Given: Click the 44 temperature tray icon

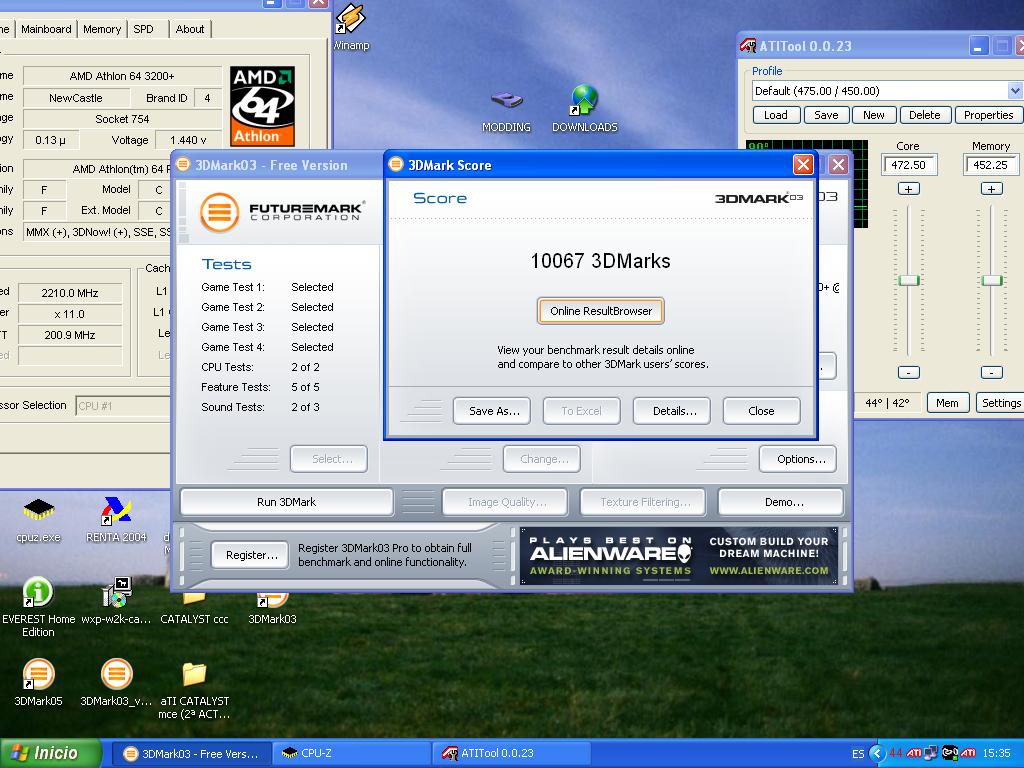Looking at the screenshot, I should point(895,753).
